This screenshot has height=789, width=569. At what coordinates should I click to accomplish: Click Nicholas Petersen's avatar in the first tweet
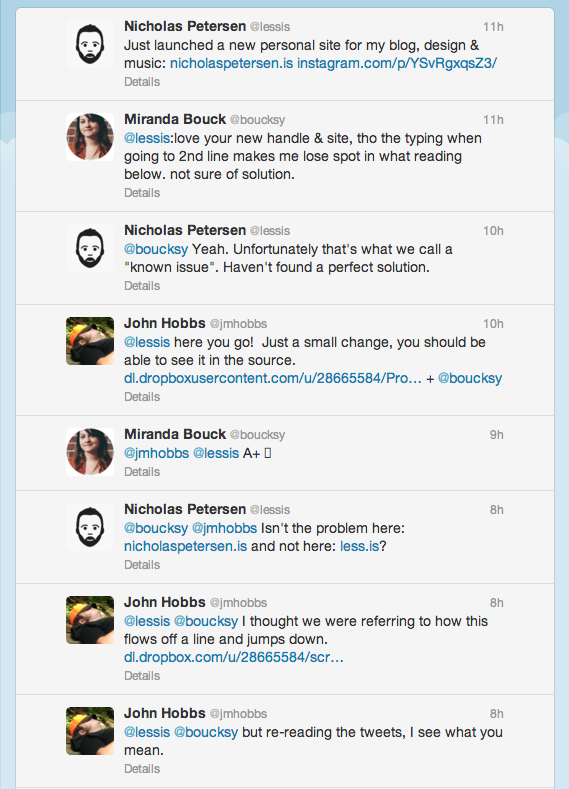tap(90, 44)
